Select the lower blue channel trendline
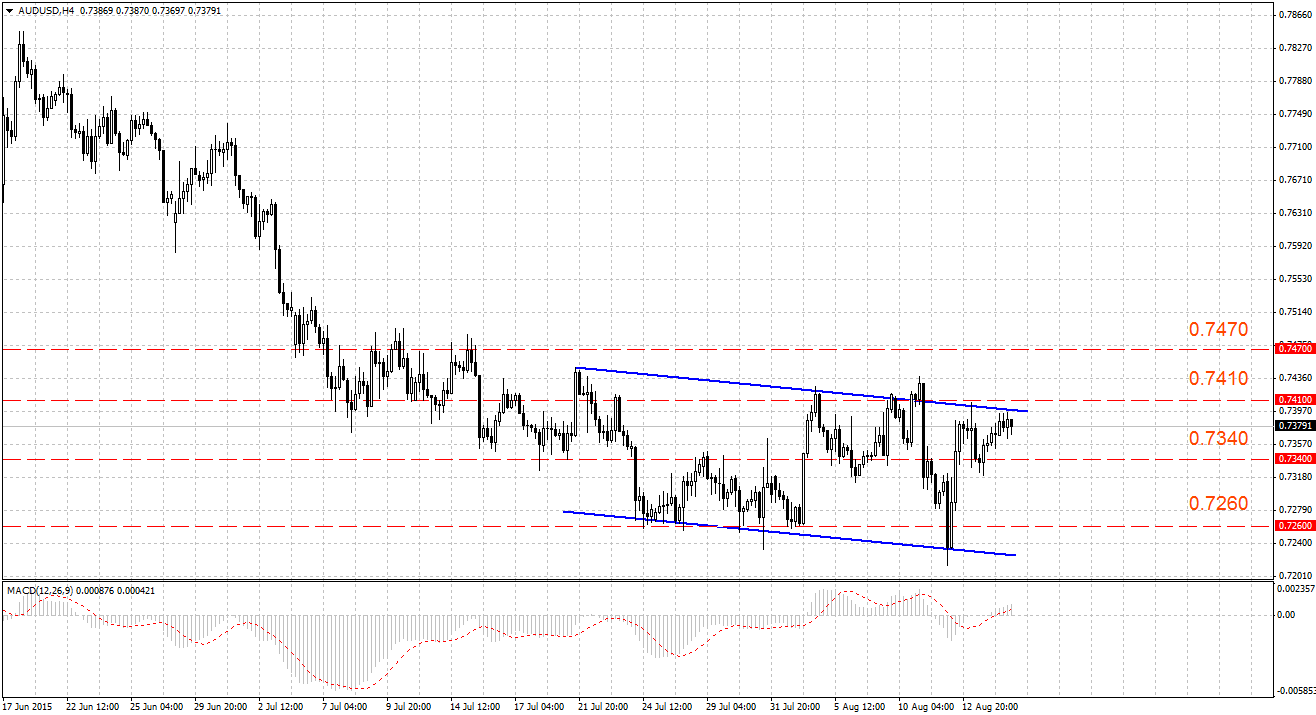Image resolution: width=1316 pixels, height=715 pixels. (790, 533)
